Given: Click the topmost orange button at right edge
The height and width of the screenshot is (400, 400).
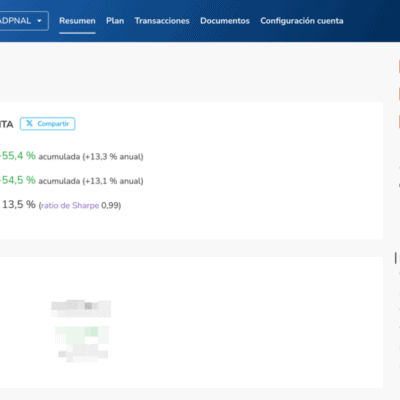Looking at the screenshot, I should point(399,66).
